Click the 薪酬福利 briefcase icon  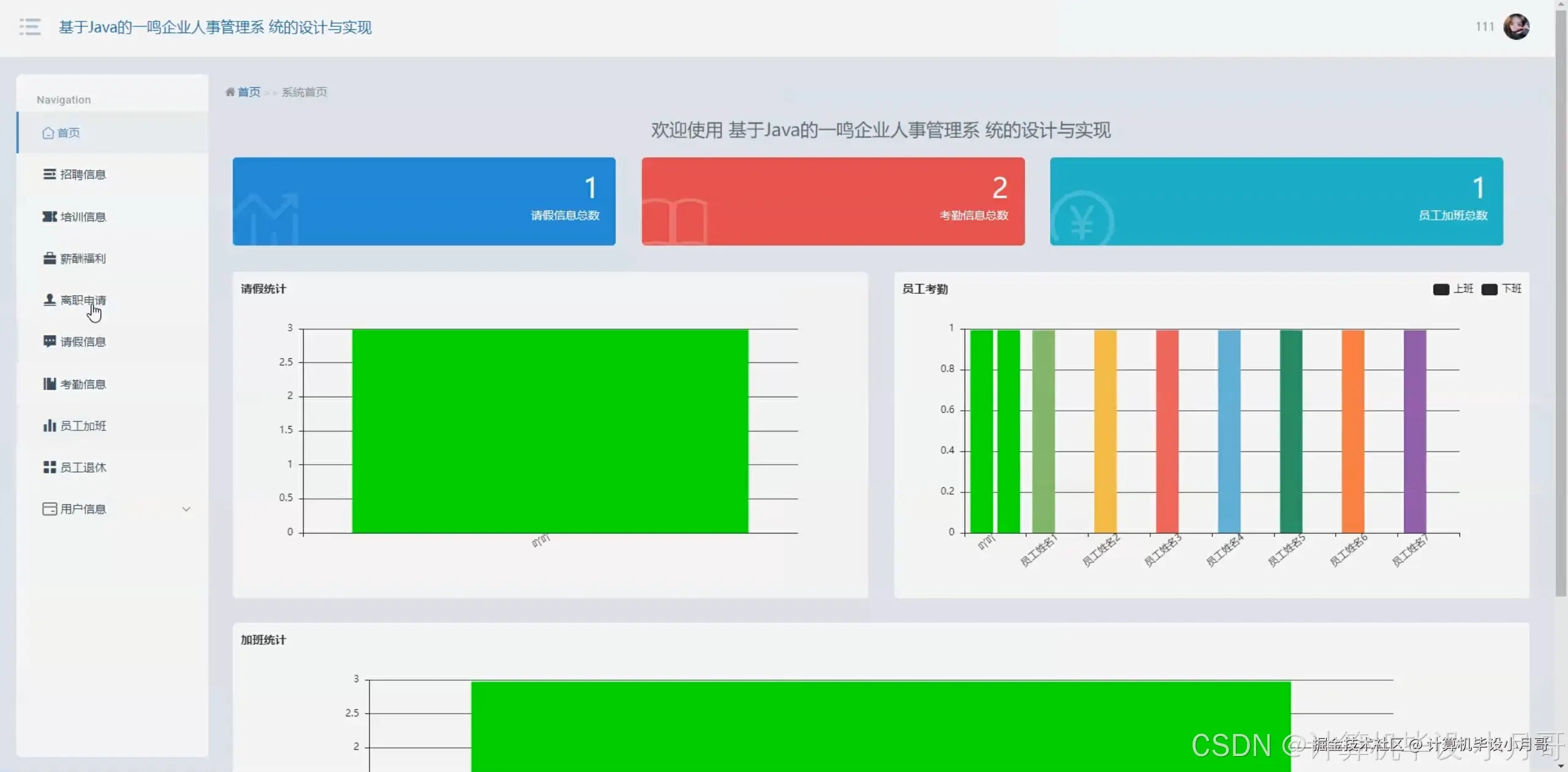point(49,258)
